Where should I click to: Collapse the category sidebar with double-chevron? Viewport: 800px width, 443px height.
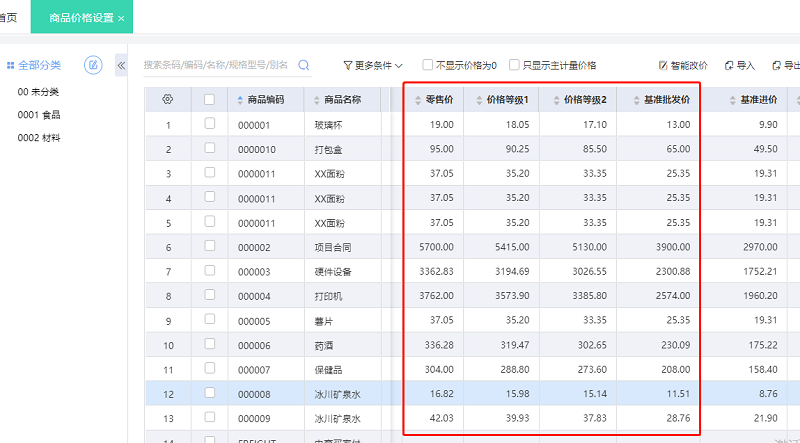pos(121,65)
